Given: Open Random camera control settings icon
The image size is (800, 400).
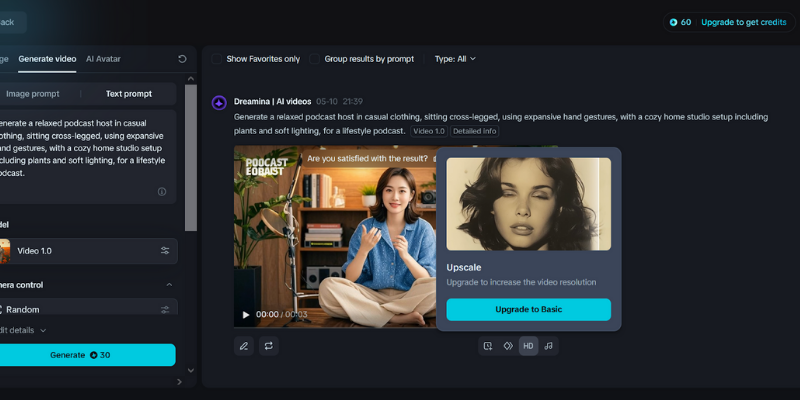Looking at the screenshot, I should point(165,310).
